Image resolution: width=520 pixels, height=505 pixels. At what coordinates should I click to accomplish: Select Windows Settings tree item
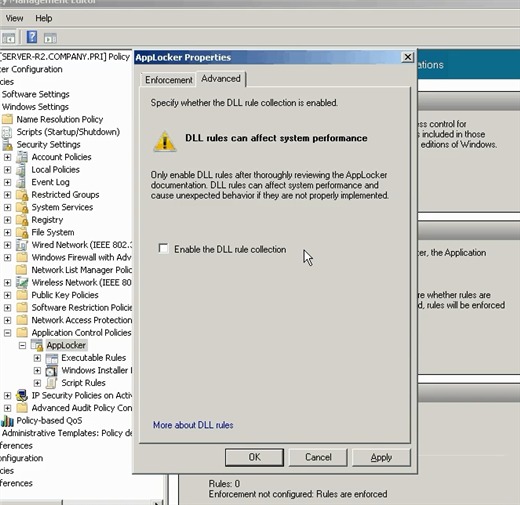point(35,107)
